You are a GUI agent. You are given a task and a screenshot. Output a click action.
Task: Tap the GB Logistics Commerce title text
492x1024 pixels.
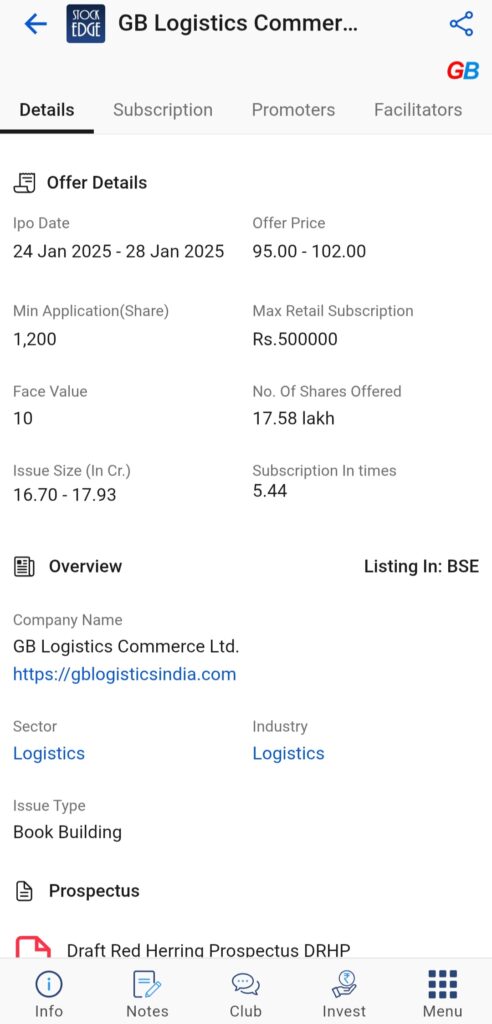click(x=238, y=24)
